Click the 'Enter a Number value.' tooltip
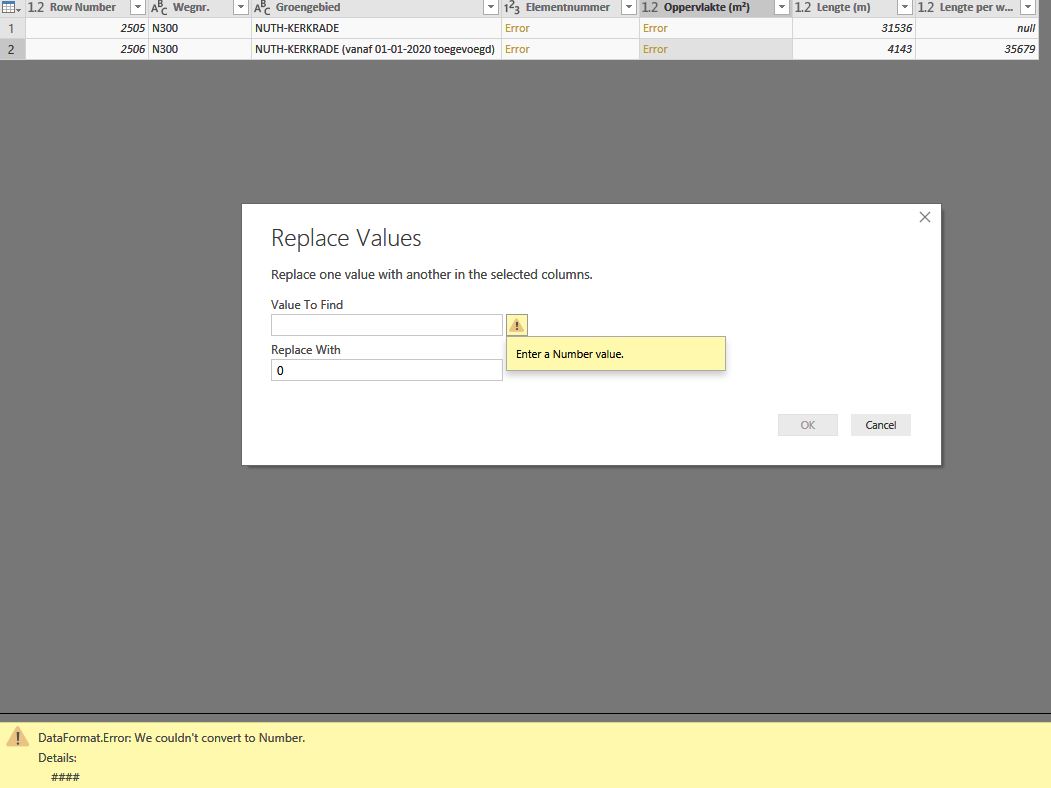Screen dimensions: 1051x788 click(x=616, y=354)
